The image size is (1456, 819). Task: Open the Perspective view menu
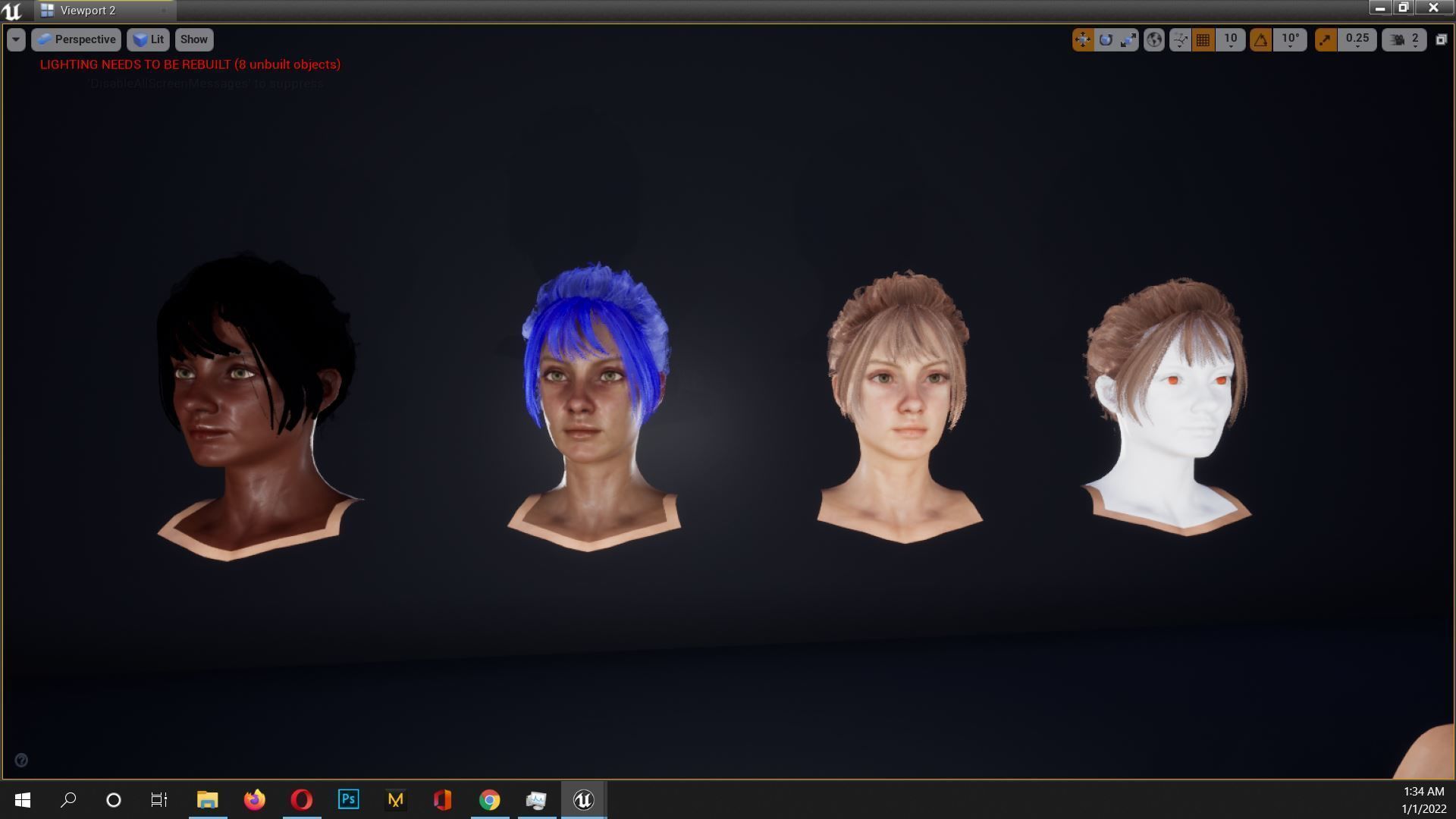coord(76,39)
